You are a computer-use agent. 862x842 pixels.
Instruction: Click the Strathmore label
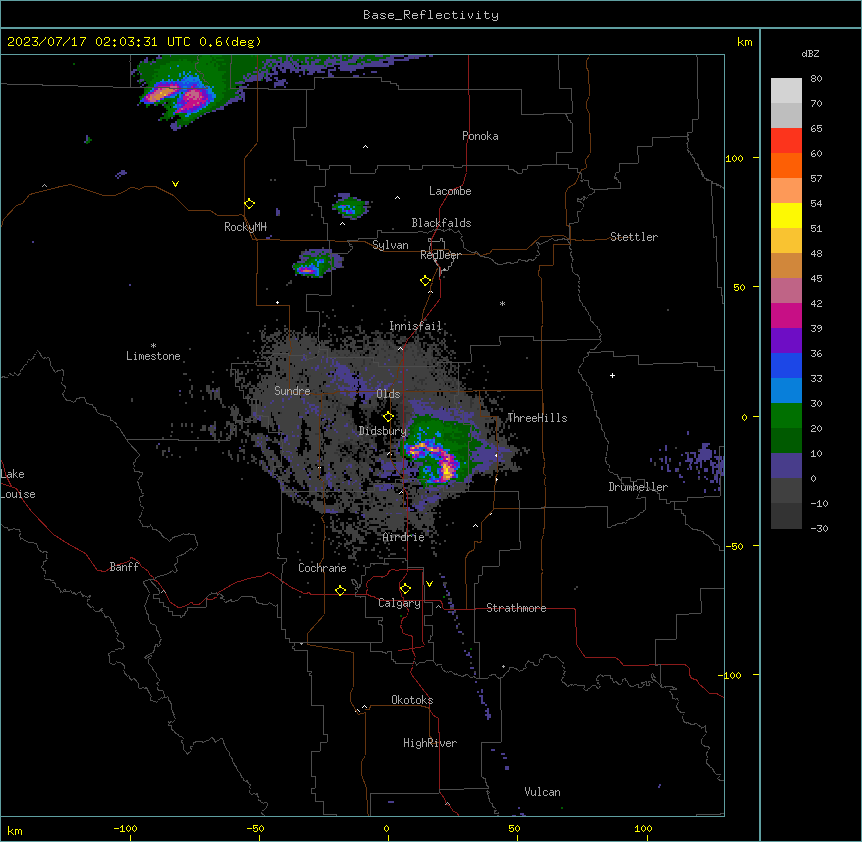point(516,608)
